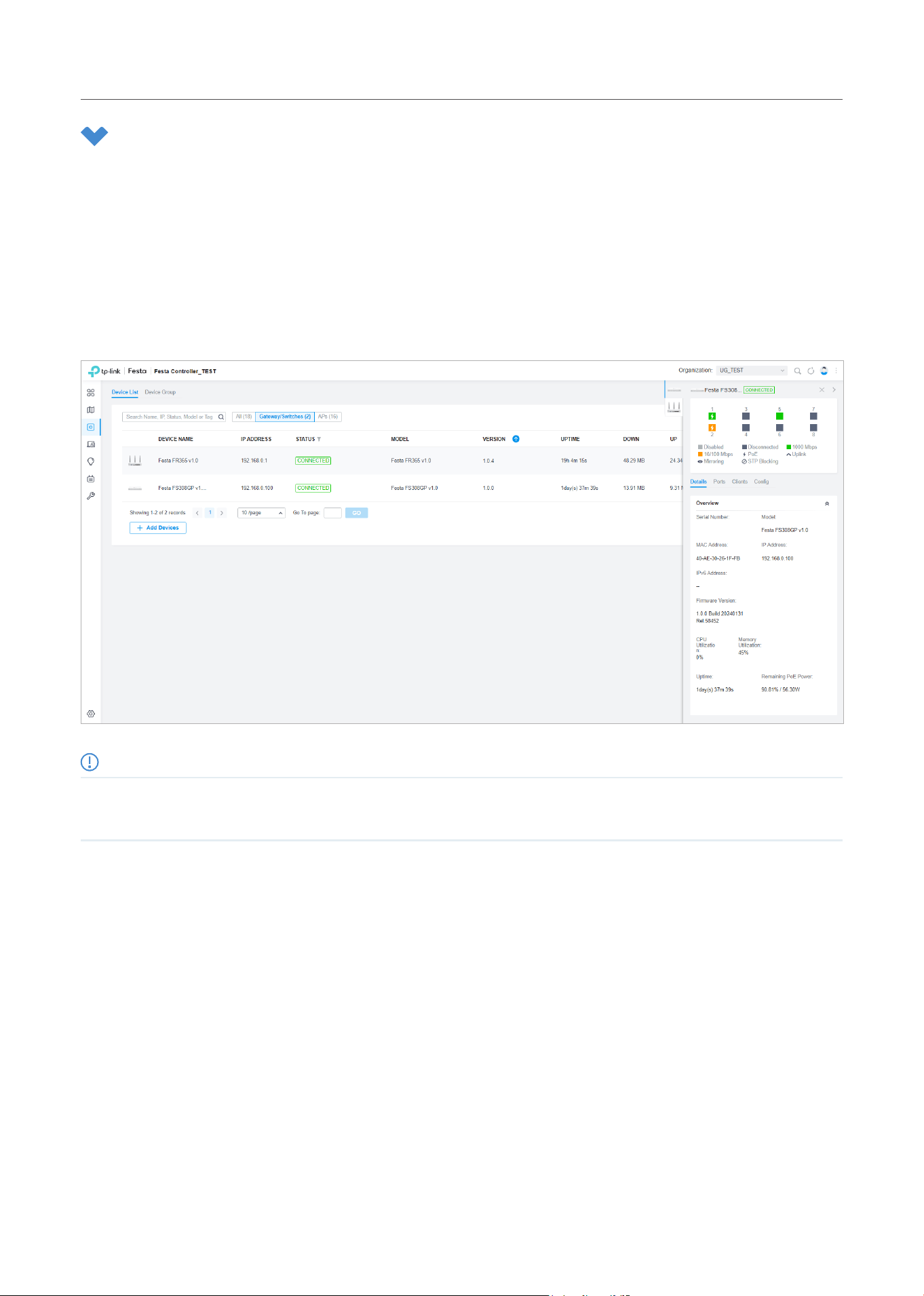Select switch port 8 in port panel

[813, 428]
